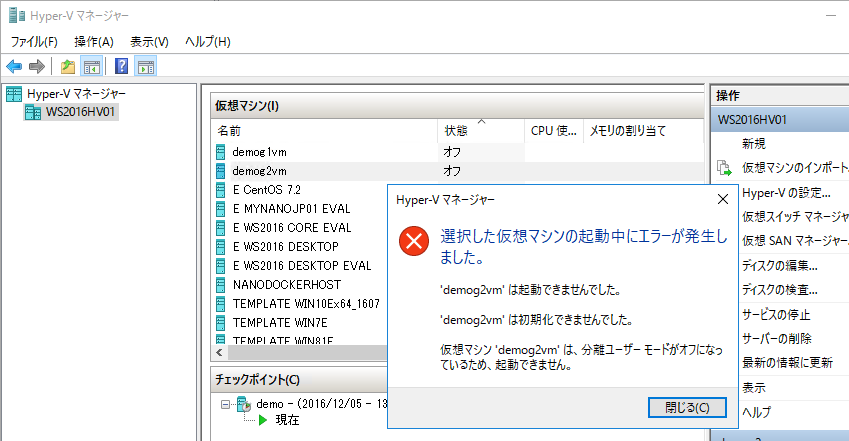Select the demog2vm row

pyautogui.click(x=458, y=171)
